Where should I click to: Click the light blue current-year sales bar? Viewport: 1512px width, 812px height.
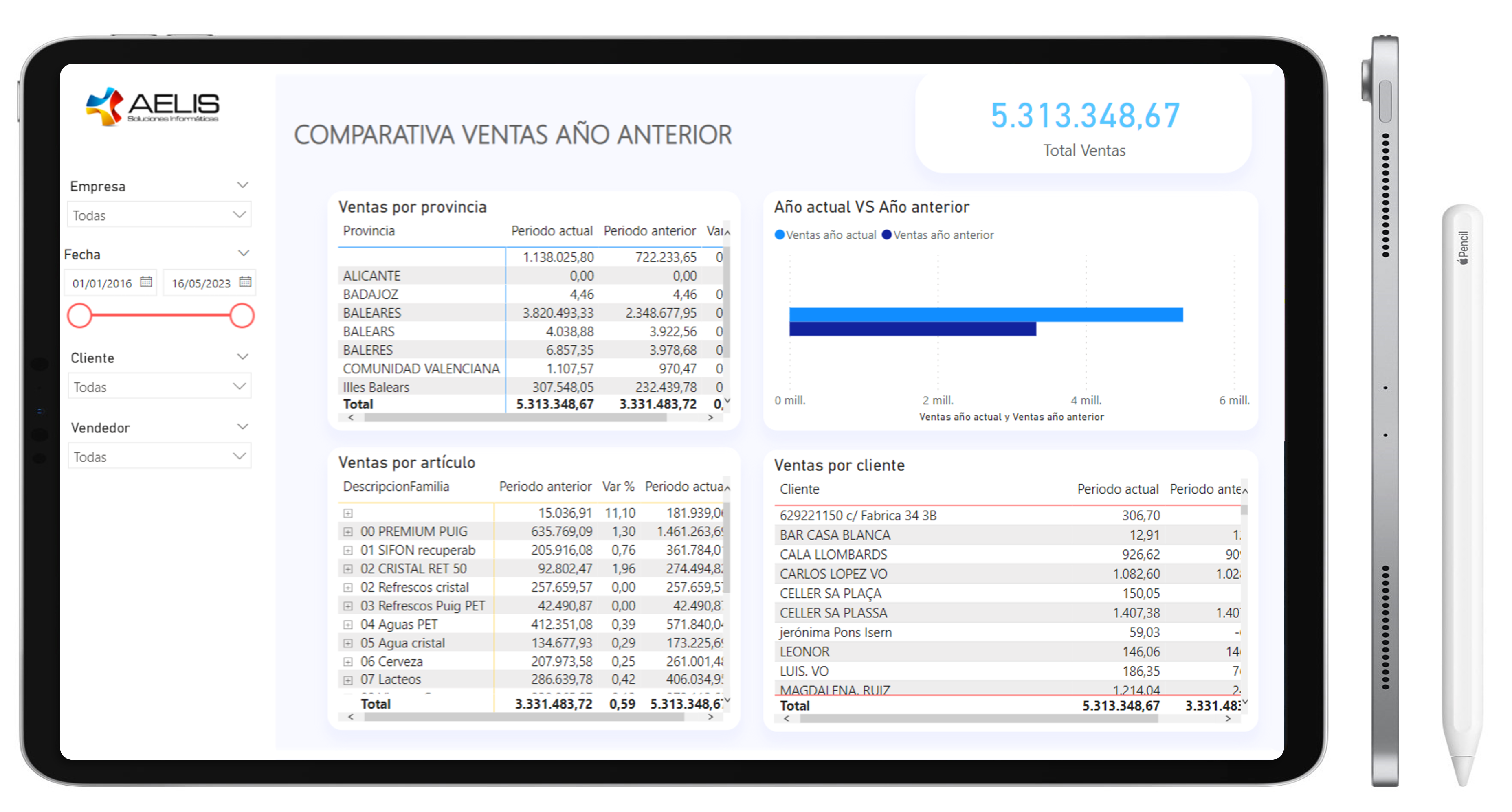986,314
